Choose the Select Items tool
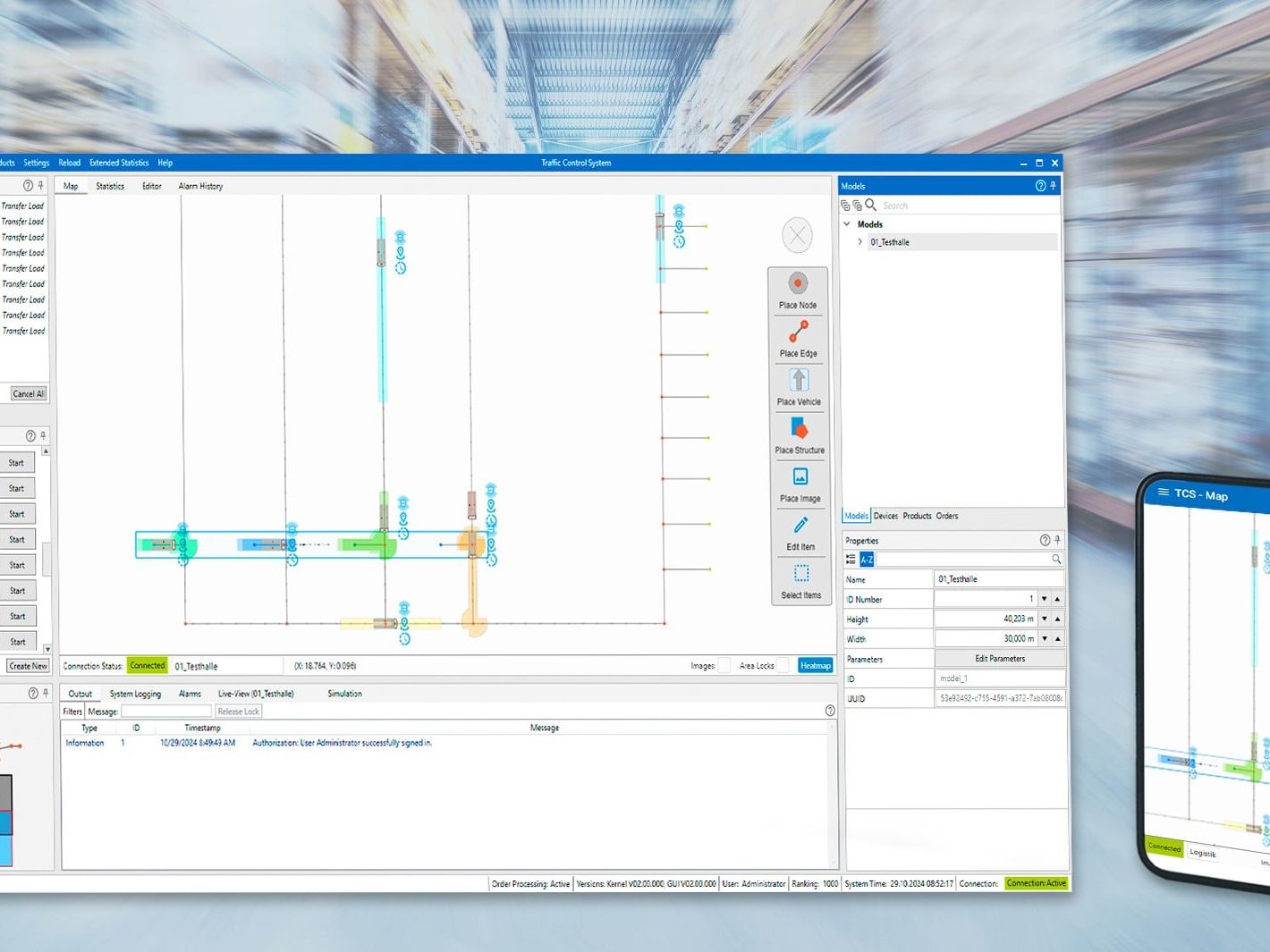Screen dimensions: 1270x952 (800, 581)
